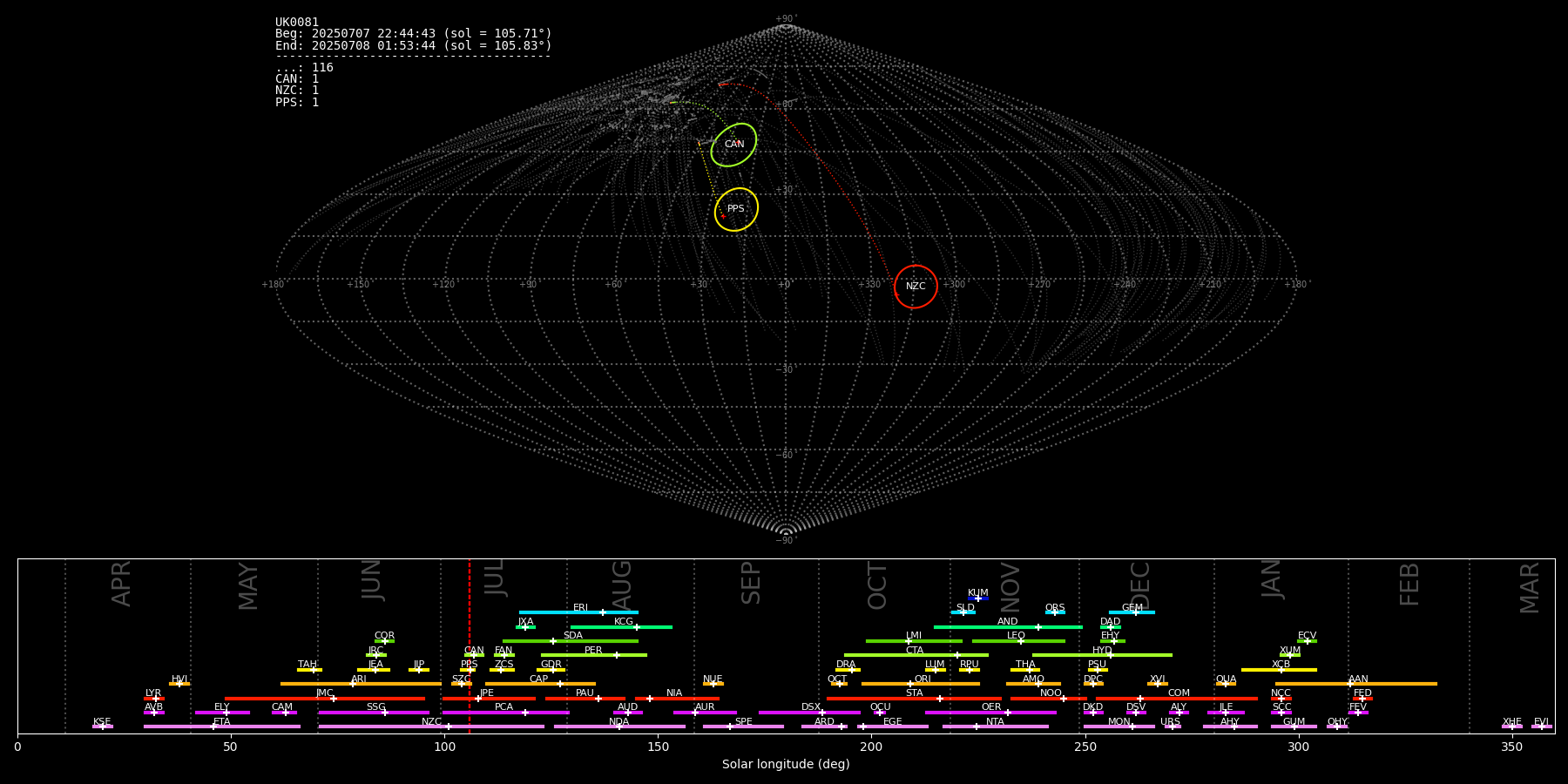Viewport: 1568px width, 784px height.
Task: Click the ORI shower label in timeline
Action: tap(923, 679)
